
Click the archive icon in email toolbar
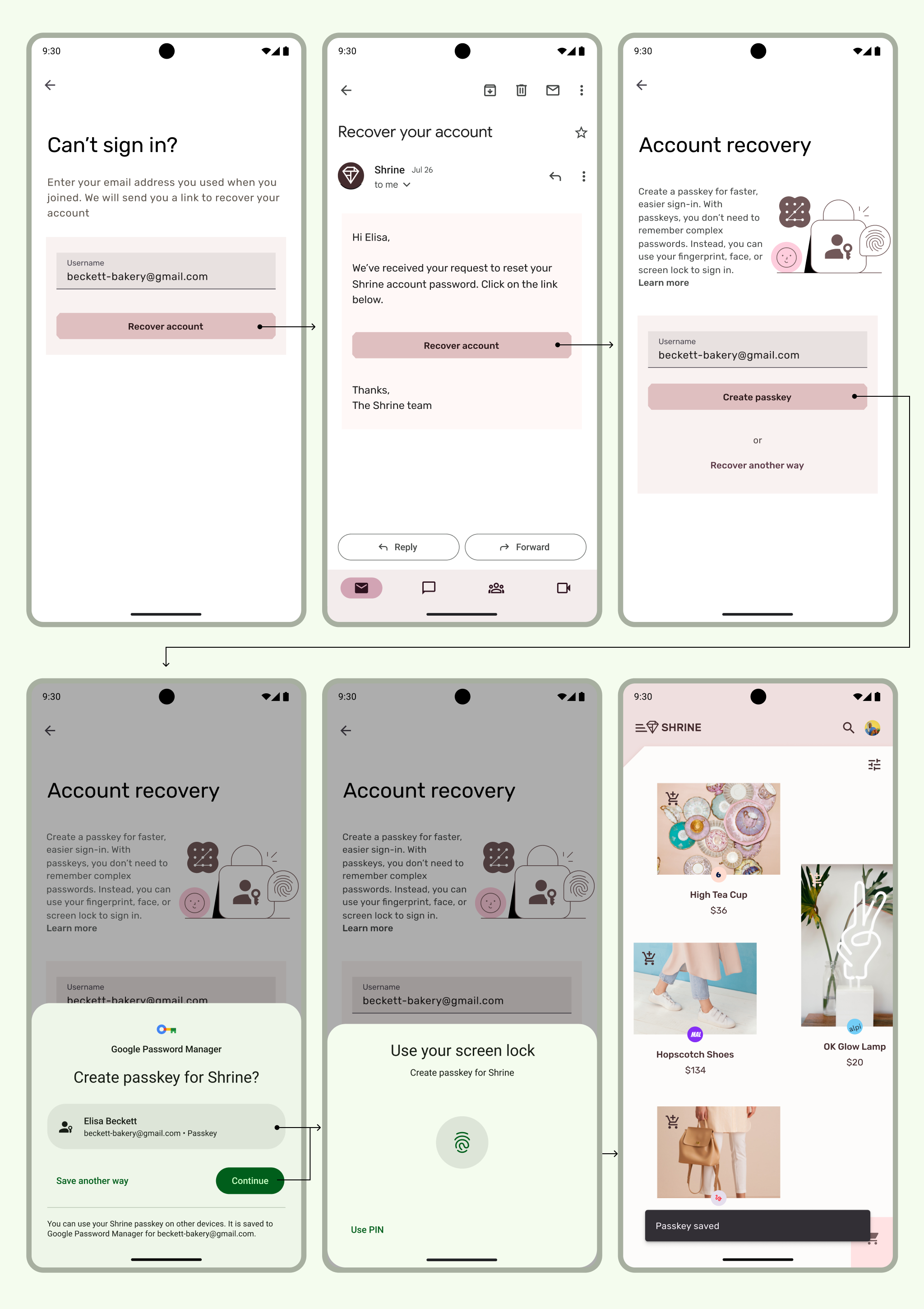click(x=491, y=88)
